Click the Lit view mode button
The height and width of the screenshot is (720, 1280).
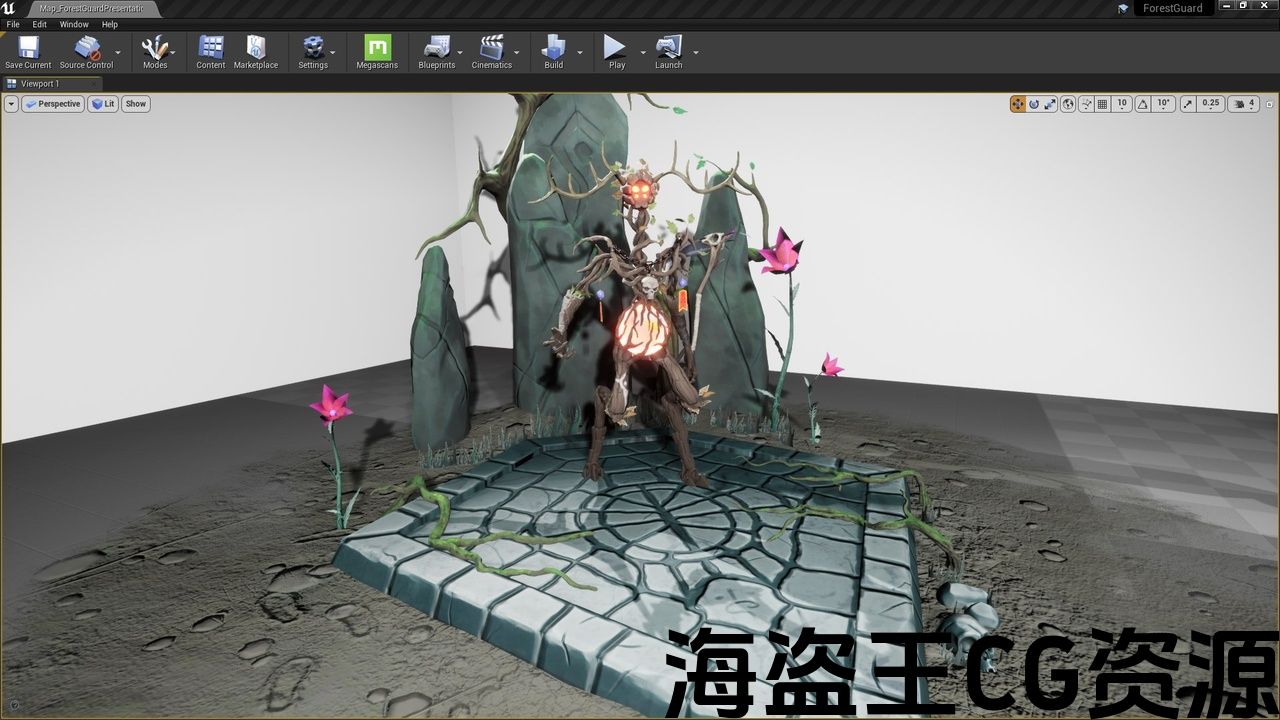103,104
